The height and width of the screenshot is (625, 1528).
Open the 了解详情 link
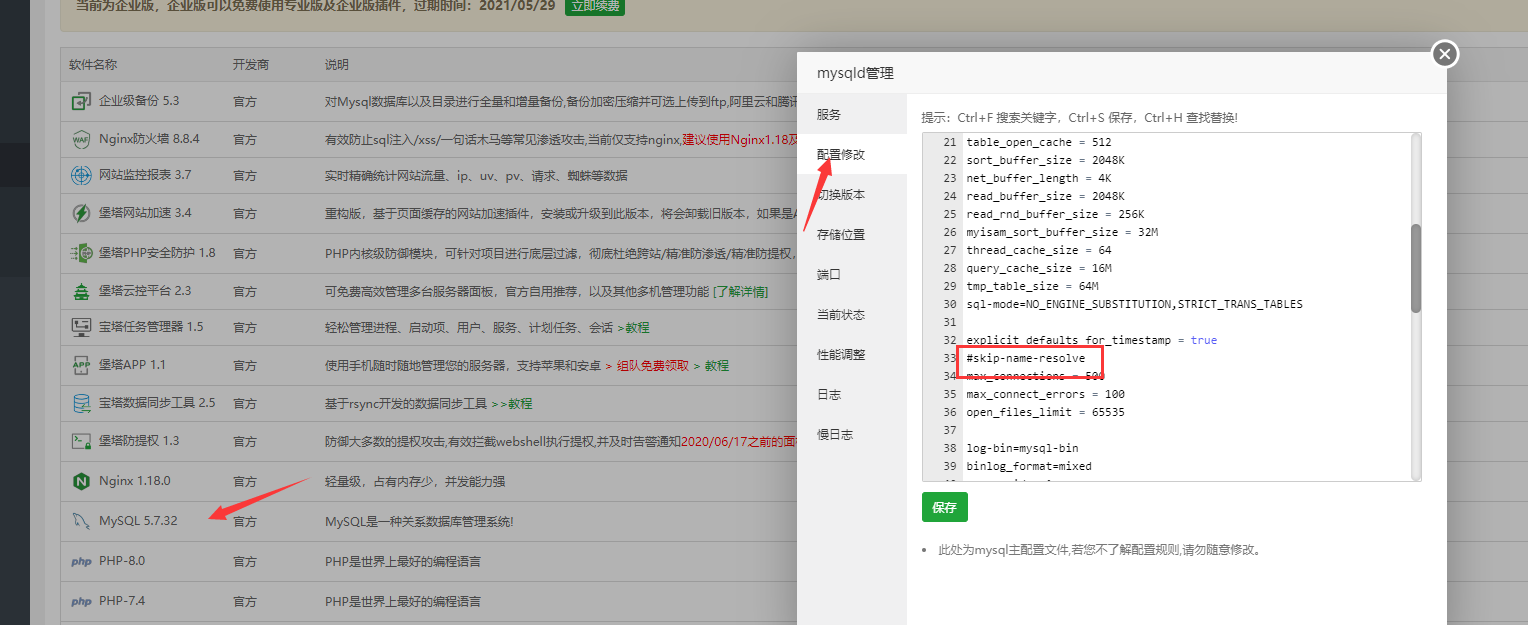point(741,291)
